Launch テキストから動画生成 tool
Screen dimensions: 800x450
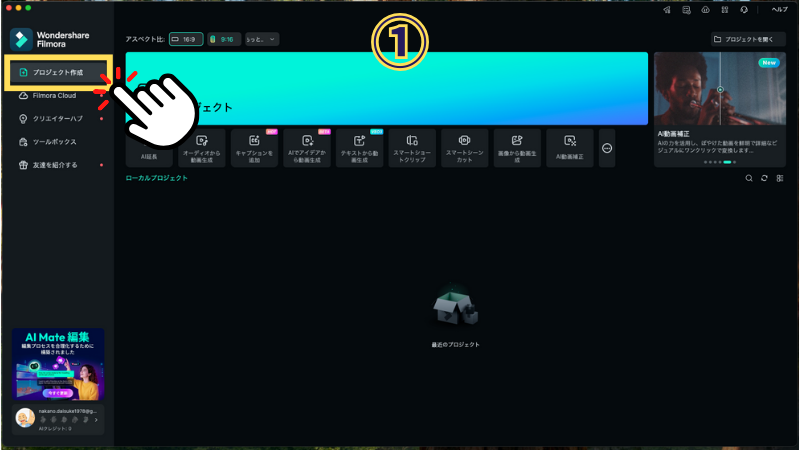[359, 147]
